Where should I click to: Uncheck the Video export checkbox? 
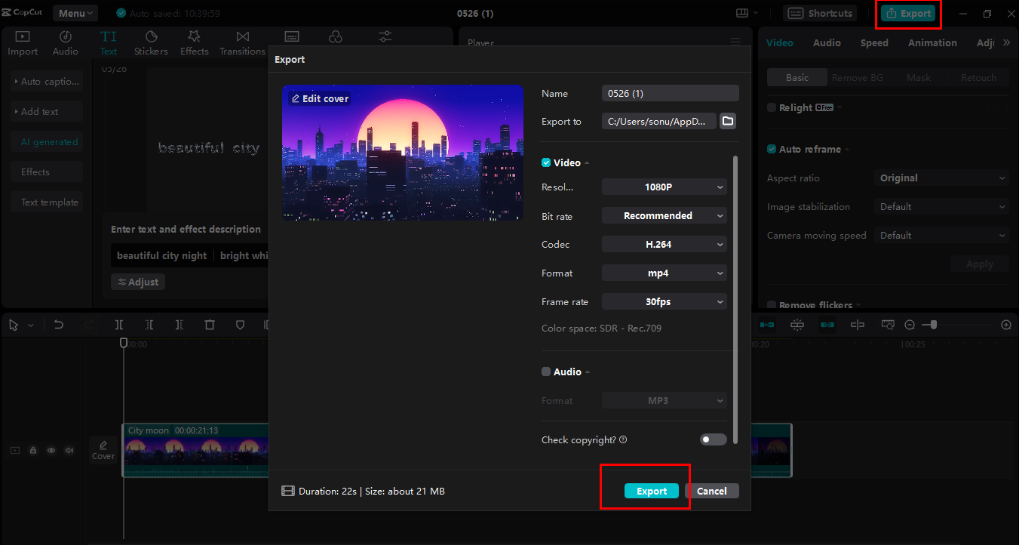pos(546,162)
